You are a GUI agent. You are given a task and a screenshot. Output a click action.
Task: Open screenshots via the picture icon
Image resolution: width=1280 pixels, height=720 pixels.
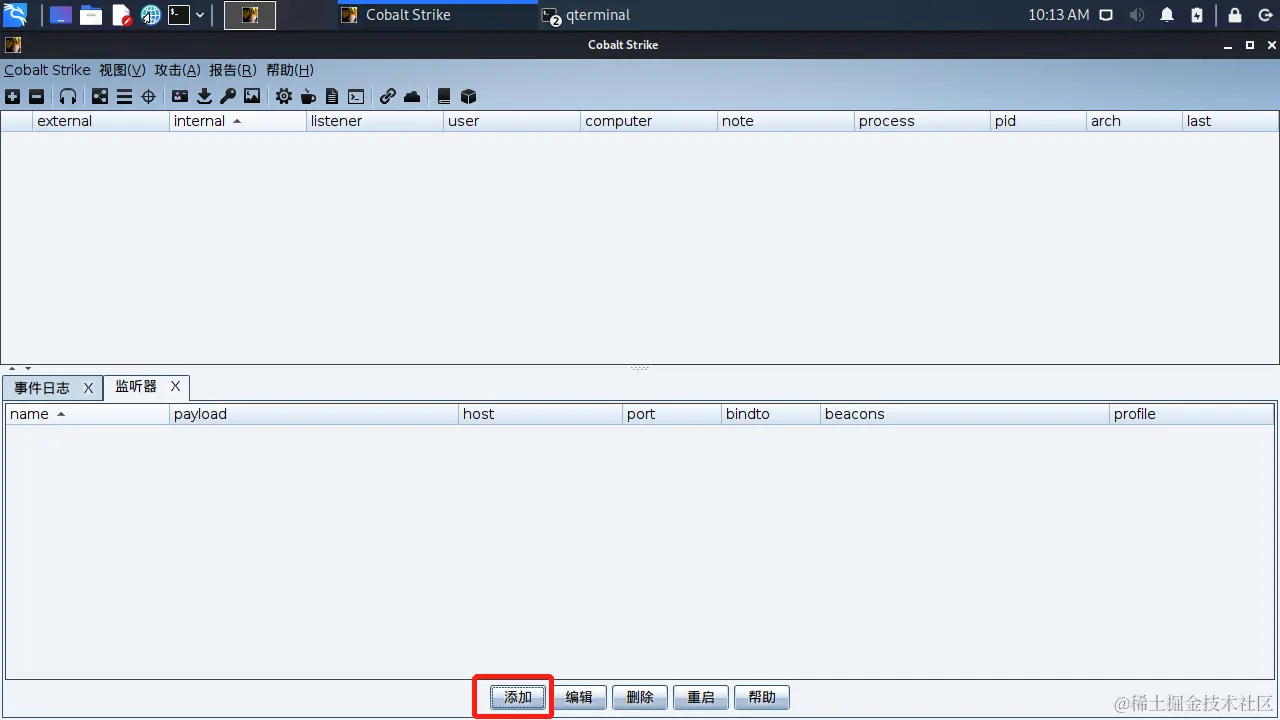252,97
